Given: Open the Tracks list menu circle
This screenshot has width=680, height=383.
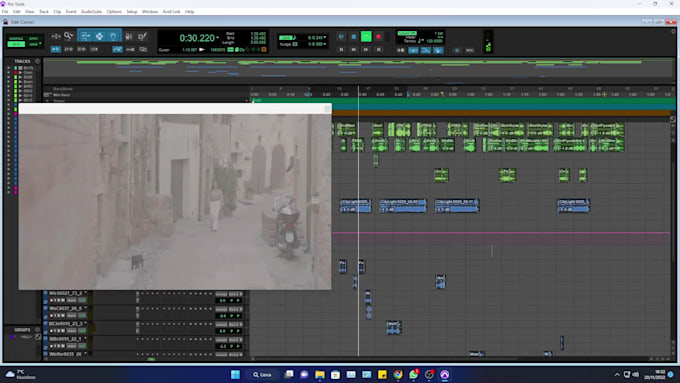Looking at the screenshot, I should click(37, 61).
